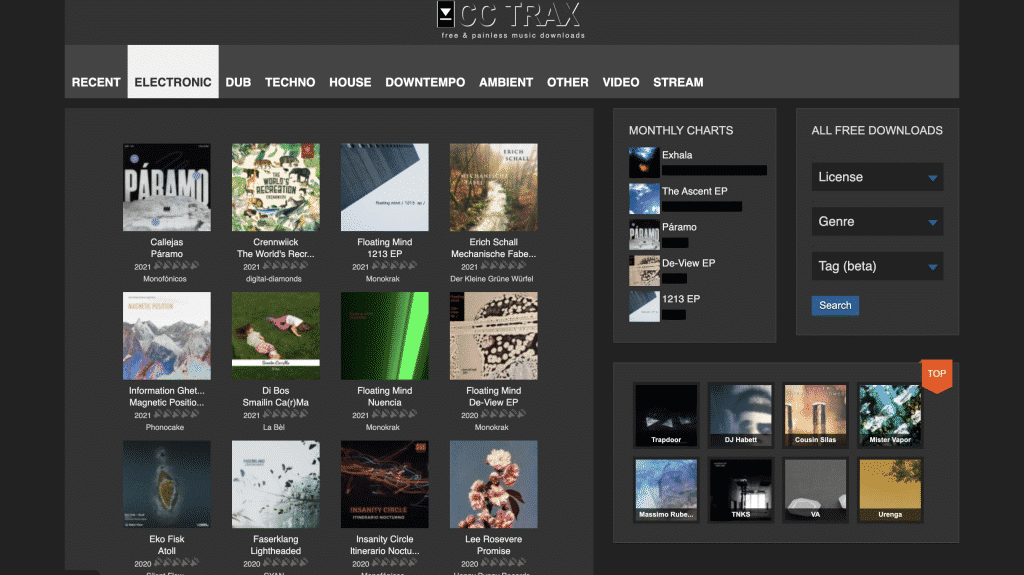Go to the TECHNO tab
Viewport: 1024px width, 575px height.
click(x=290, y=82)
